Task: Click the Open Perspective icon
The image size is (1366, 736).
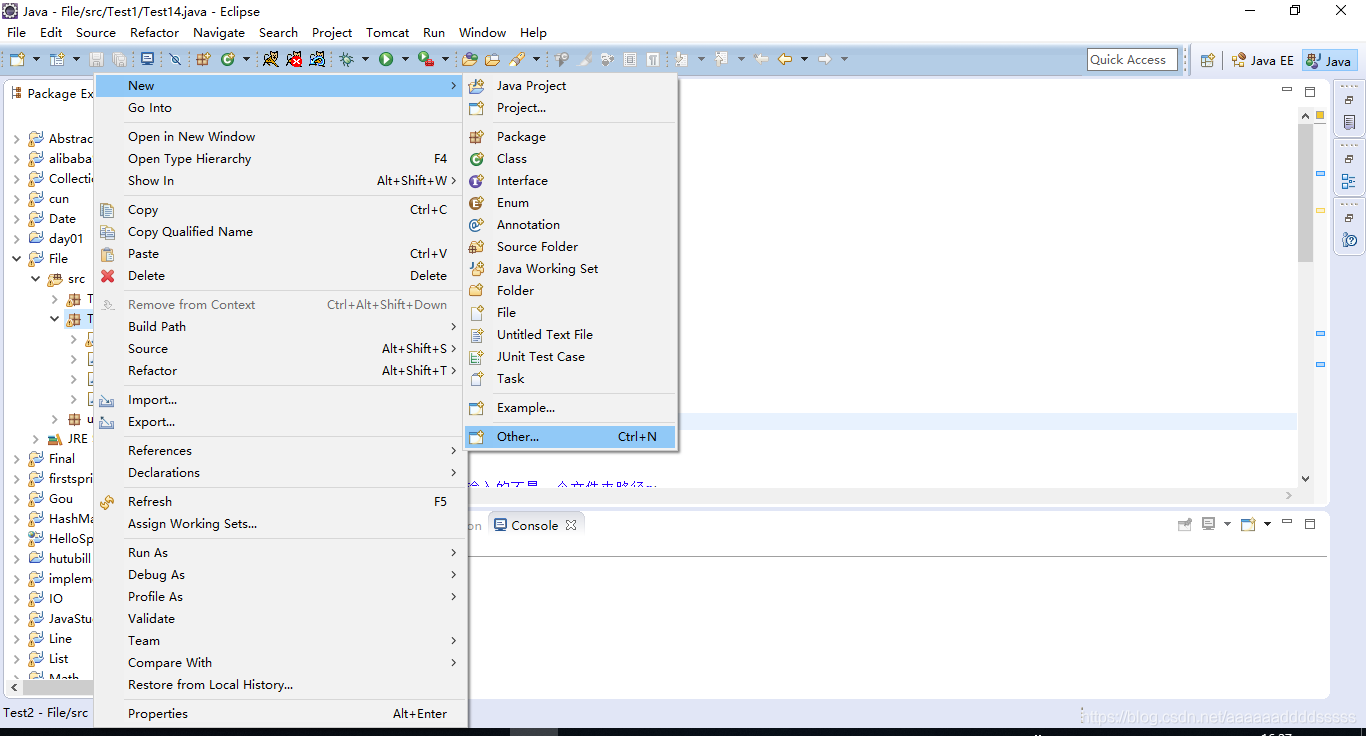Action: pyautogui.click(x=1207, y=60)
